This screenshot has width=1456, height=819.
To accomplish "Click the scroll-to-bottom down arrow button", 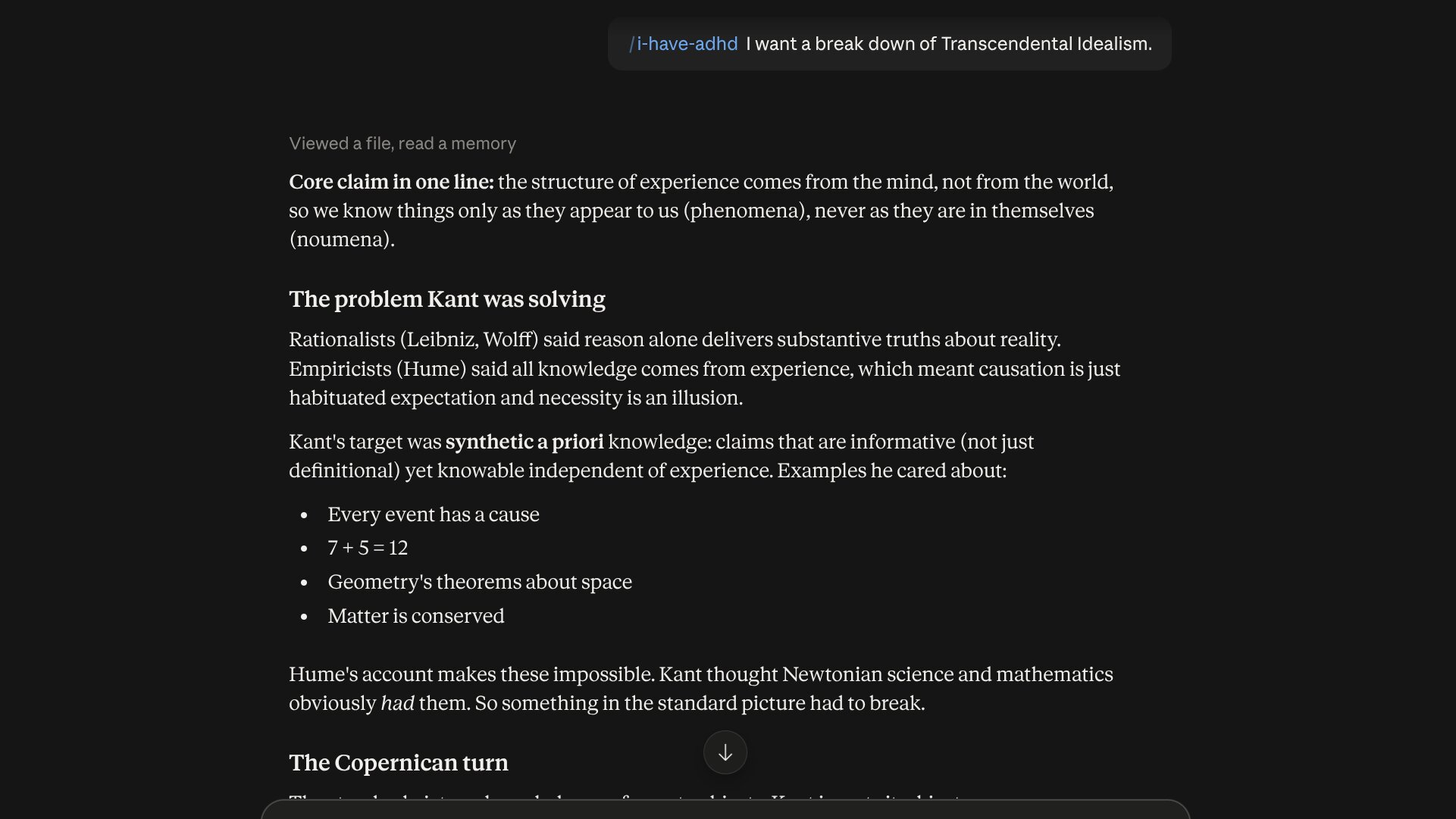I will coord(725,752).
